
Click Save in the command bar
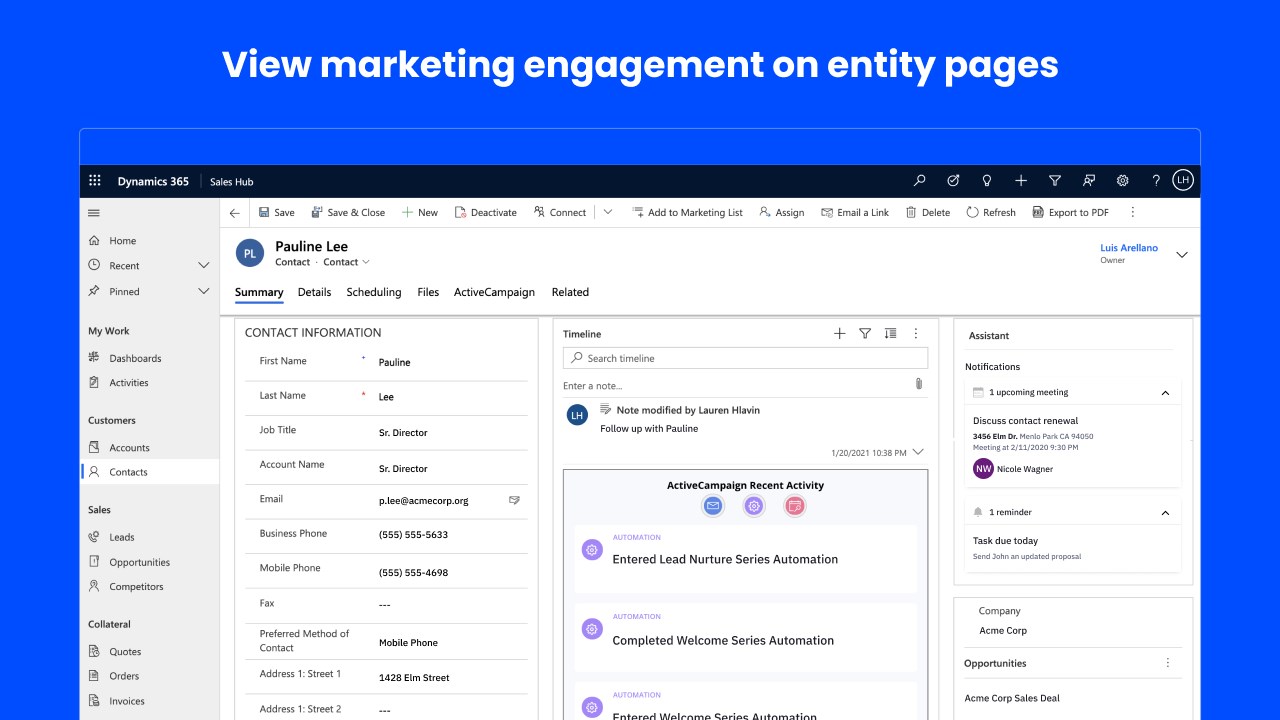[277, 212]
